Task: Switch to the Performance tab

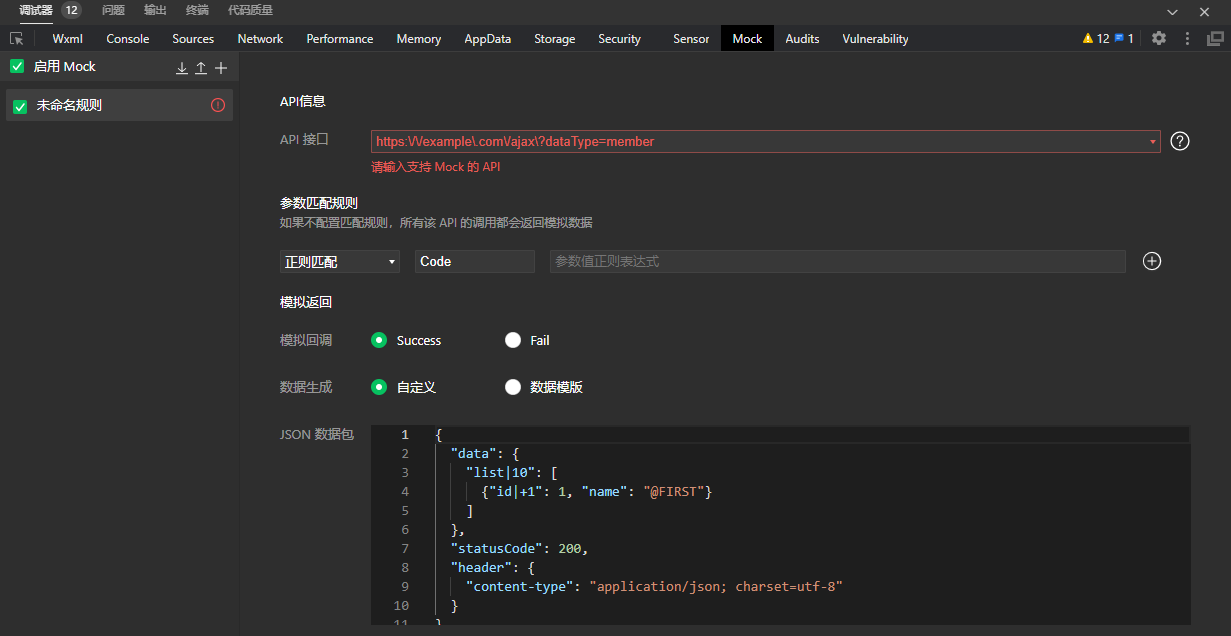Action: [x=340, y=39]
